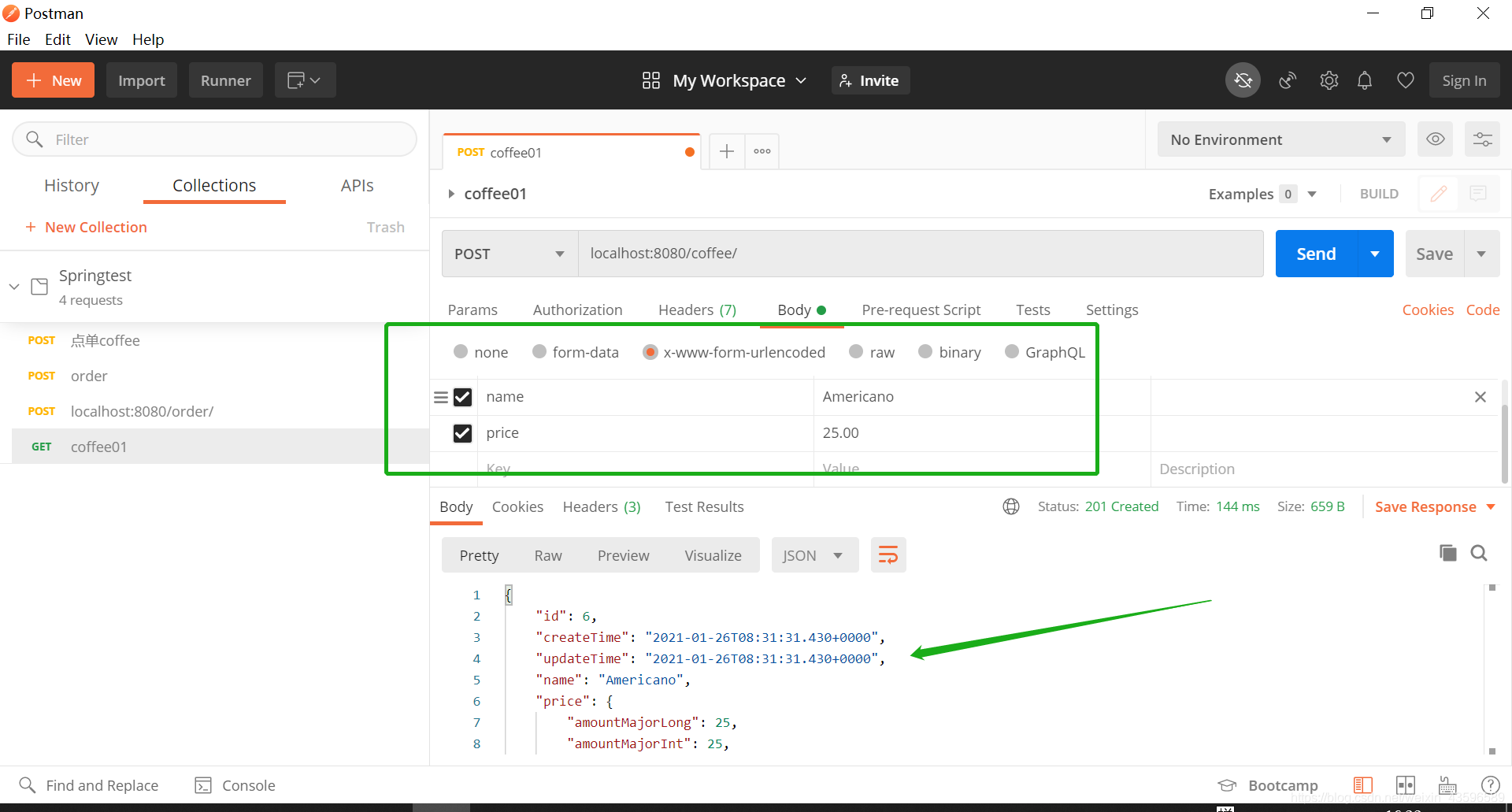Click the sidebar Filter search field
The width and height of the screenshot is (1512, 812).
click(x=214, y=139)
